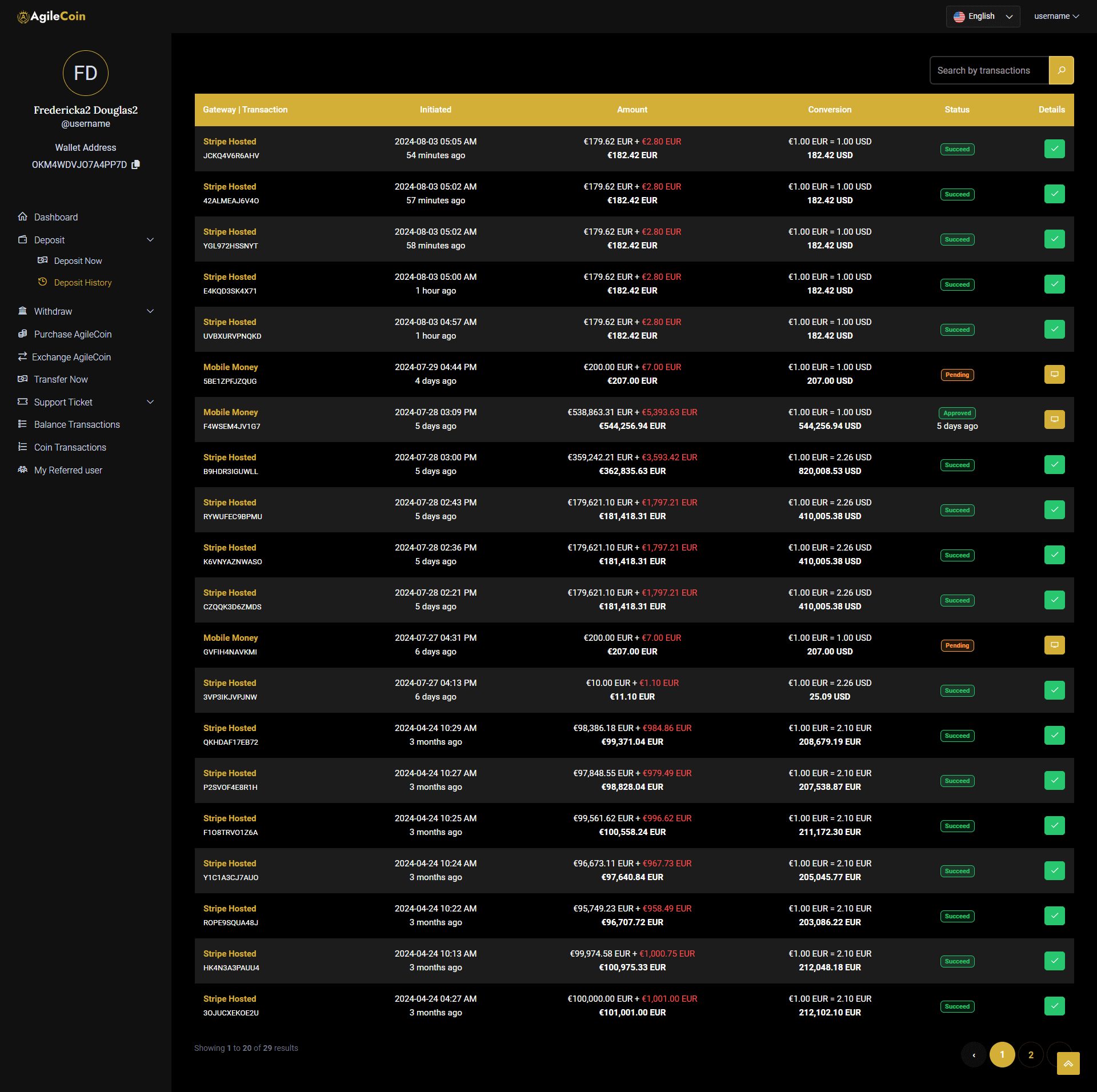This screenshot has width=1097, height=1092.
Task: Copy the wallet address icon
Action: (x=135, y=164)
